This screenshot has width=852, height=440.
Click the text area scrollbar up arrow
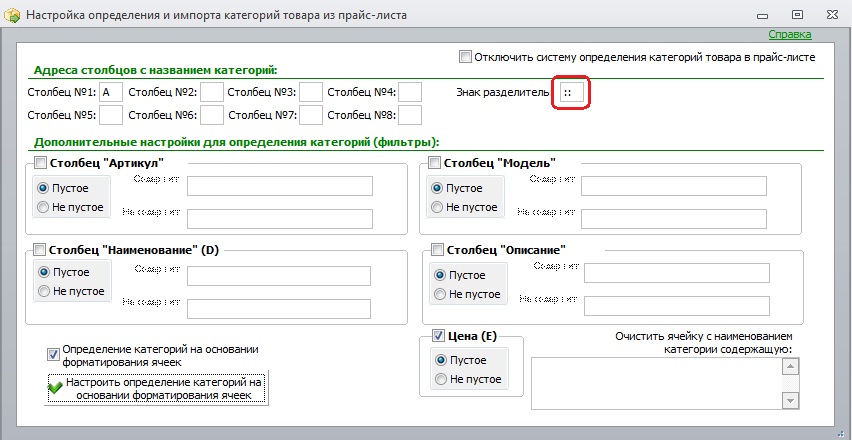[x=790, y=367]
